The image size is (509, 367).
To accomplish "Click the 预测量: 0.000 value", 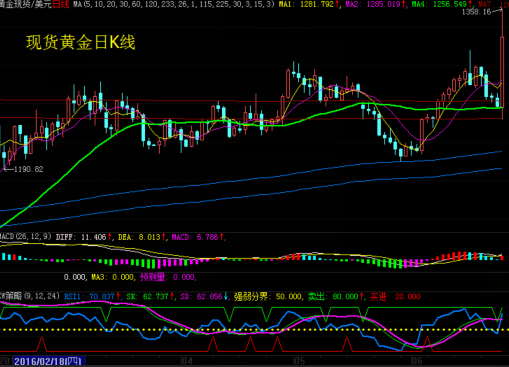I will coord(168,277).
